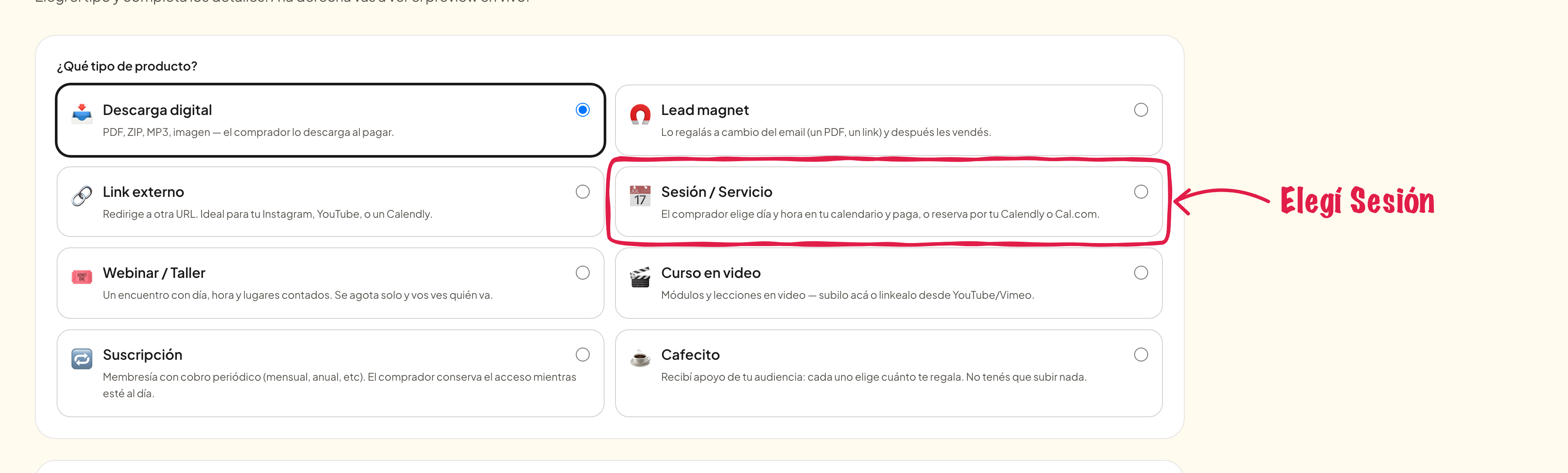
Task: Click description "Módulos y lecciones en video…"
Action: point(847,295)
